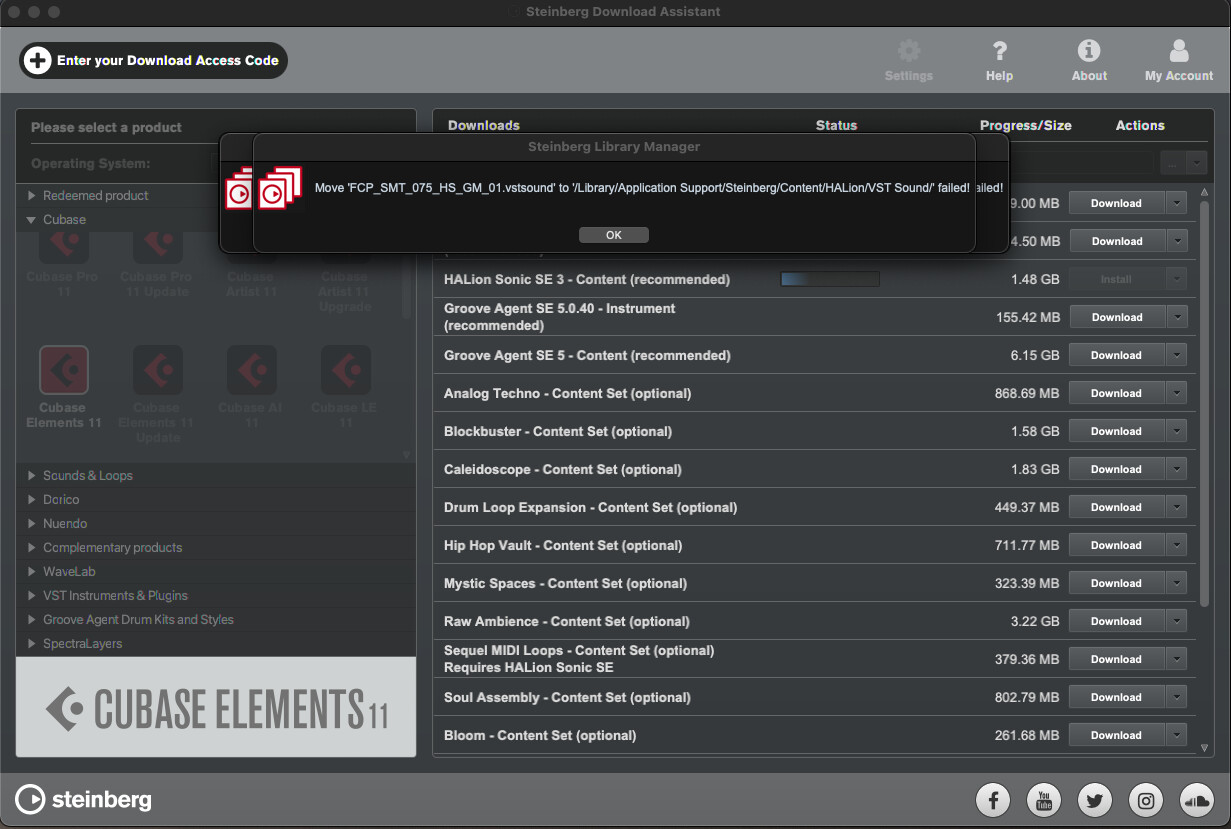Click the Downloads column header
This screenshot has height=829, width=1231.
click(x=484, y=125)
